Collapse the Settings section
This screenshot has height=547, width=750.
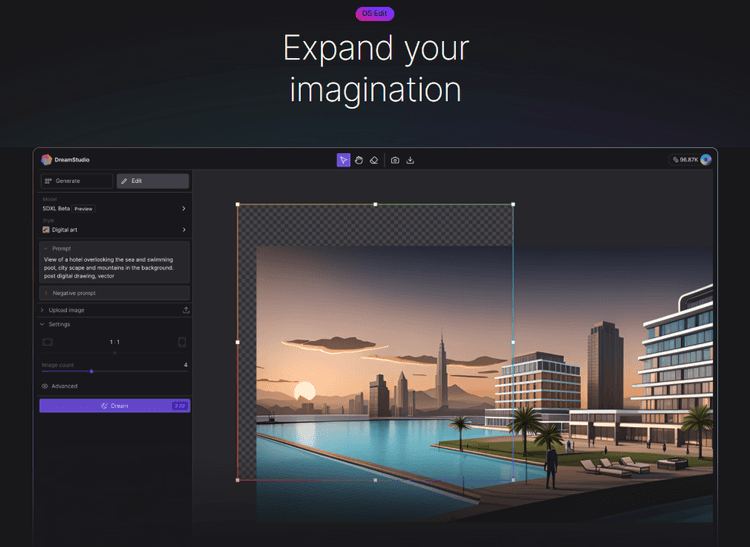click(42, 324)
